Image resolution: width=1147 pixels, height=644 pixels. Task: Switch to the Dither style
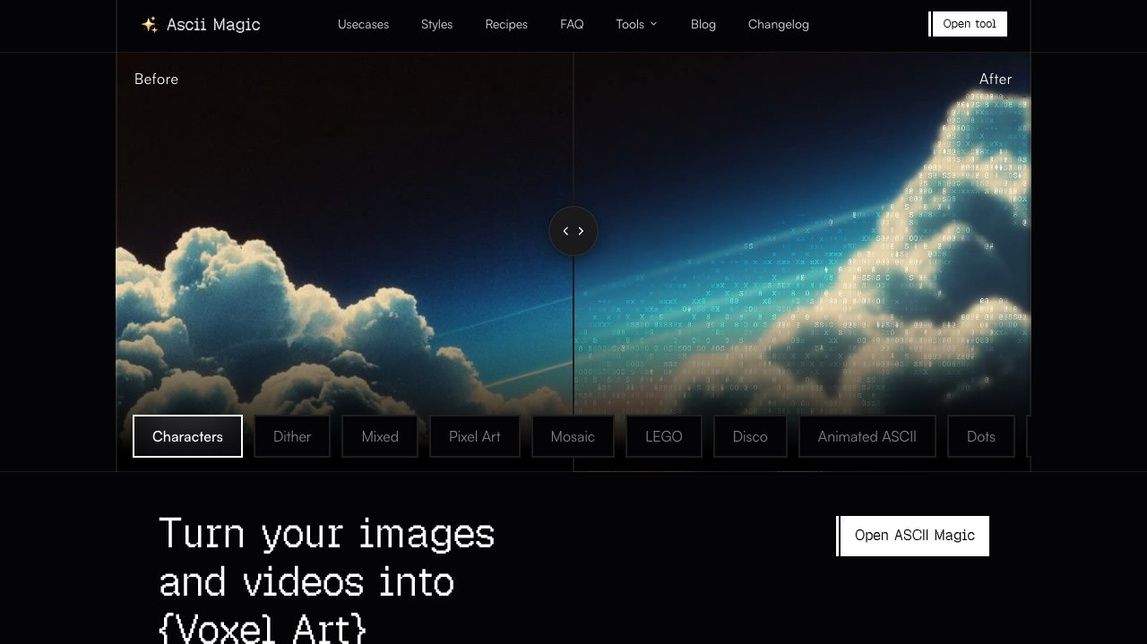pyautogui.click(x=292, y=436)
